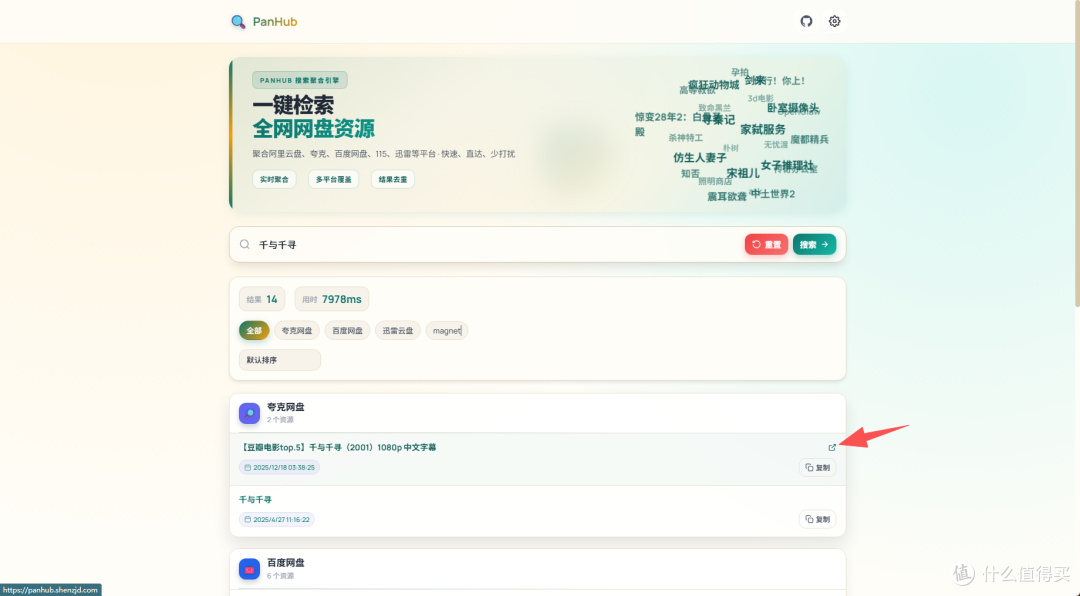Click hot keyword 孕拍 in tag cloud

tap(739, 72)
